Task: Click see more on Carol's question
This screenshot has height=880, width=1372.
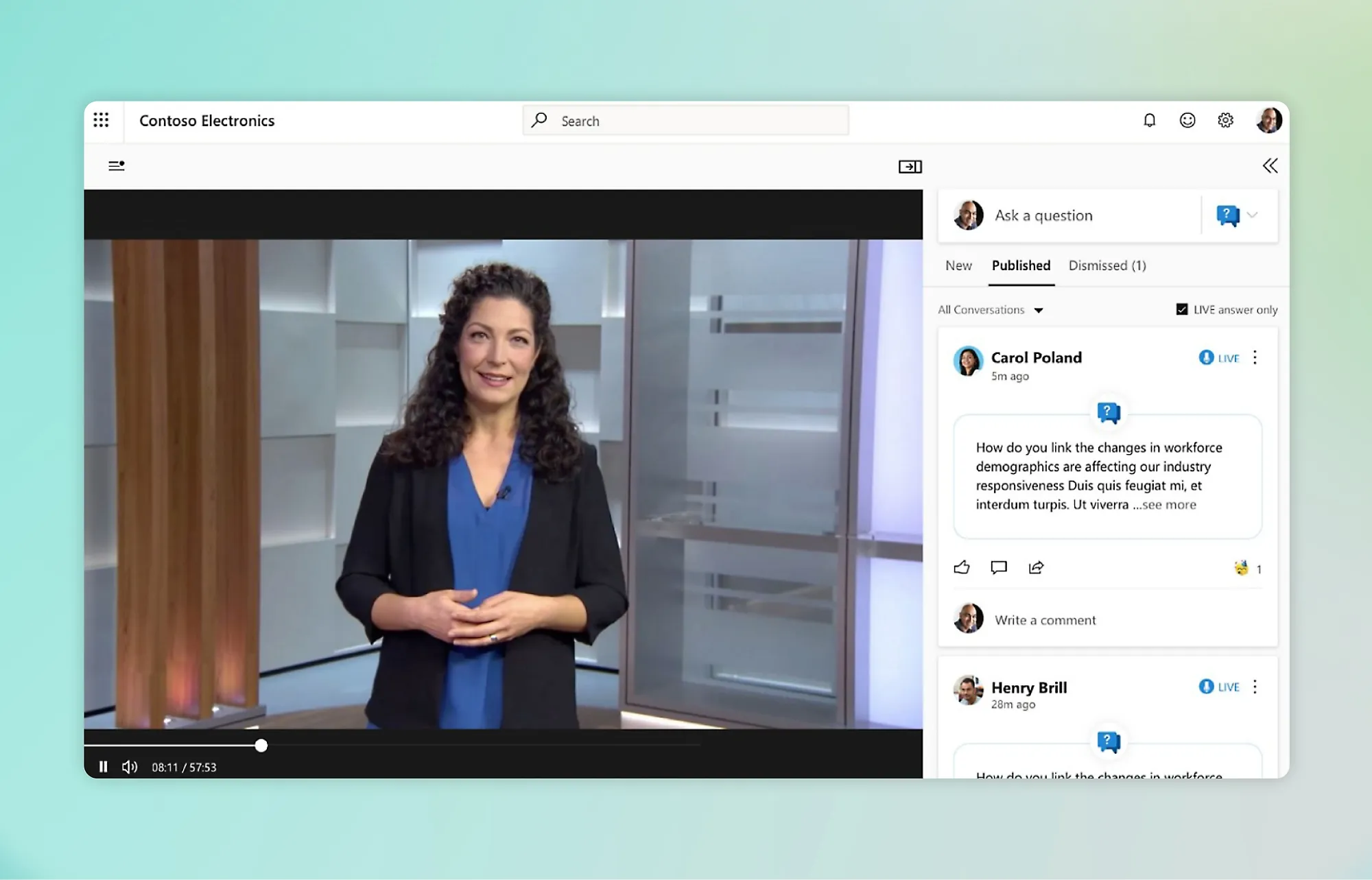Action: pyautogui.click(x=1168, y=505)
